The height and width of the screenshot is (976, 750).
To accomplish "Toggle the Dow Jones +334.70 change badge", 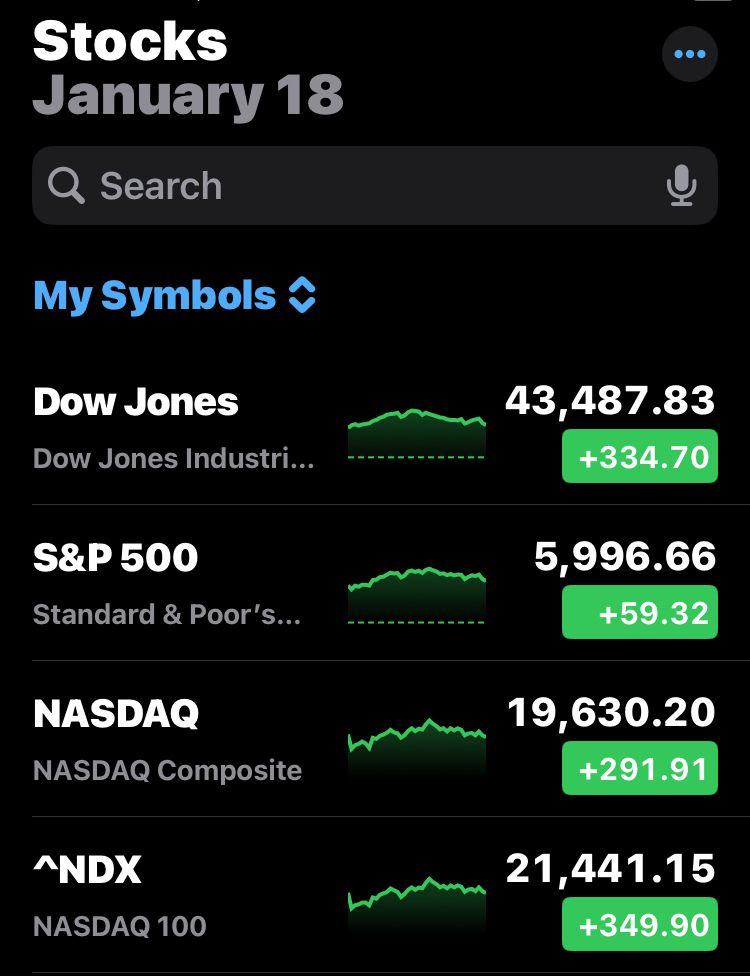I will 640,457.
